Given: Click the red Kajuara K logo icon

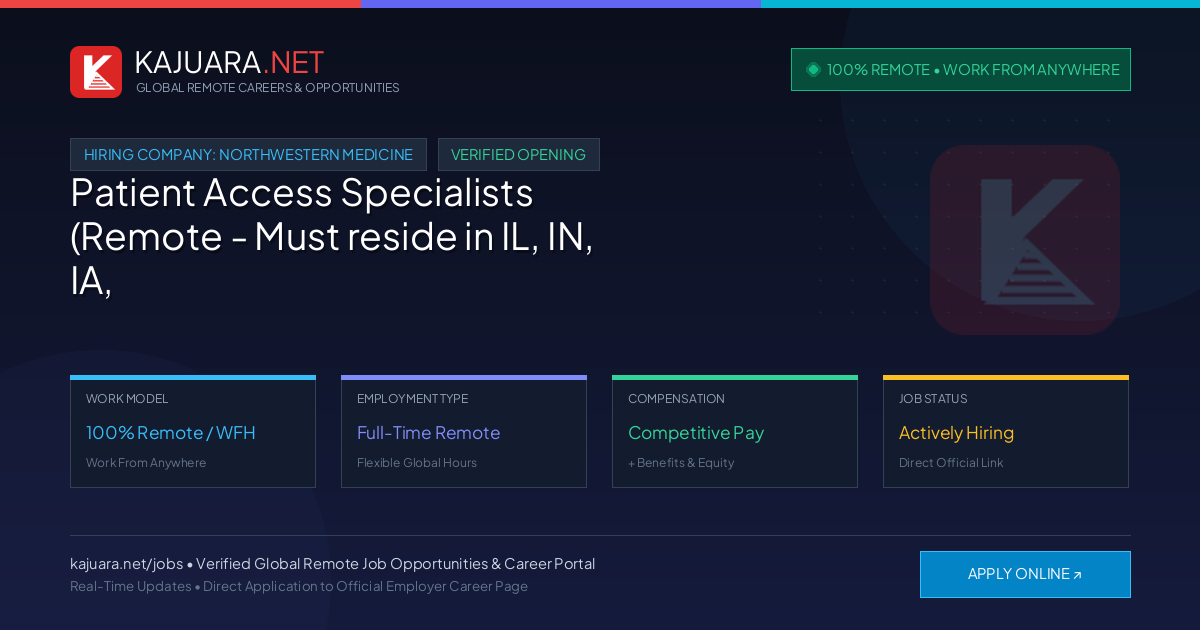Looking at the screenshot, I should click(96, 72).
